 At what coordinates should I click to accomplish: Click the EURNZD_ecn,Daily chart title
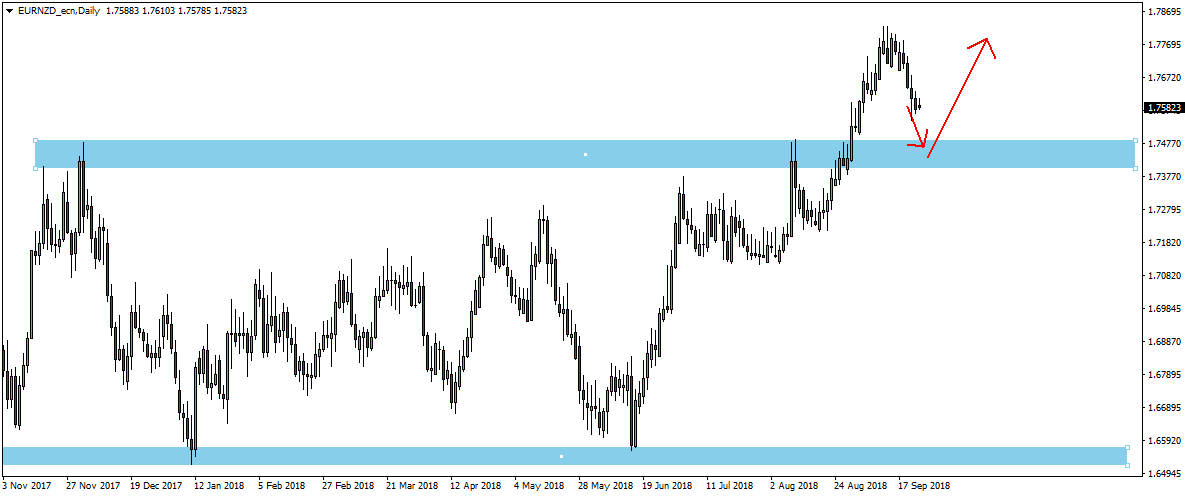pyautogui.click(x=57, y=11)
